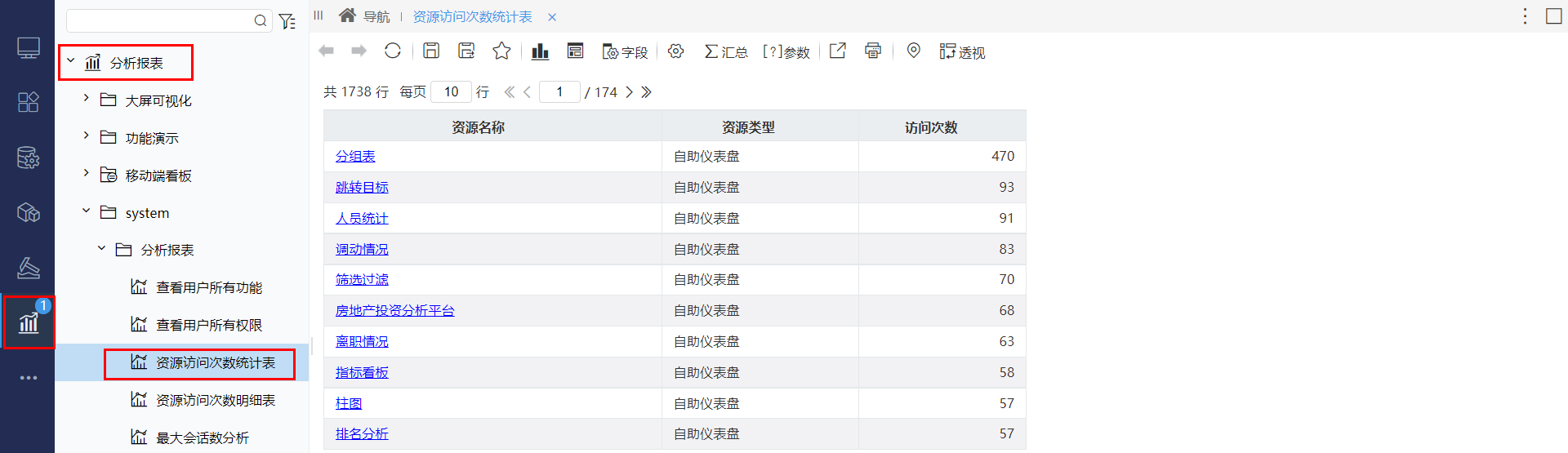Open the cube model sidebar icon
The height and width of the screenshot is (453, 1568).
29,212
